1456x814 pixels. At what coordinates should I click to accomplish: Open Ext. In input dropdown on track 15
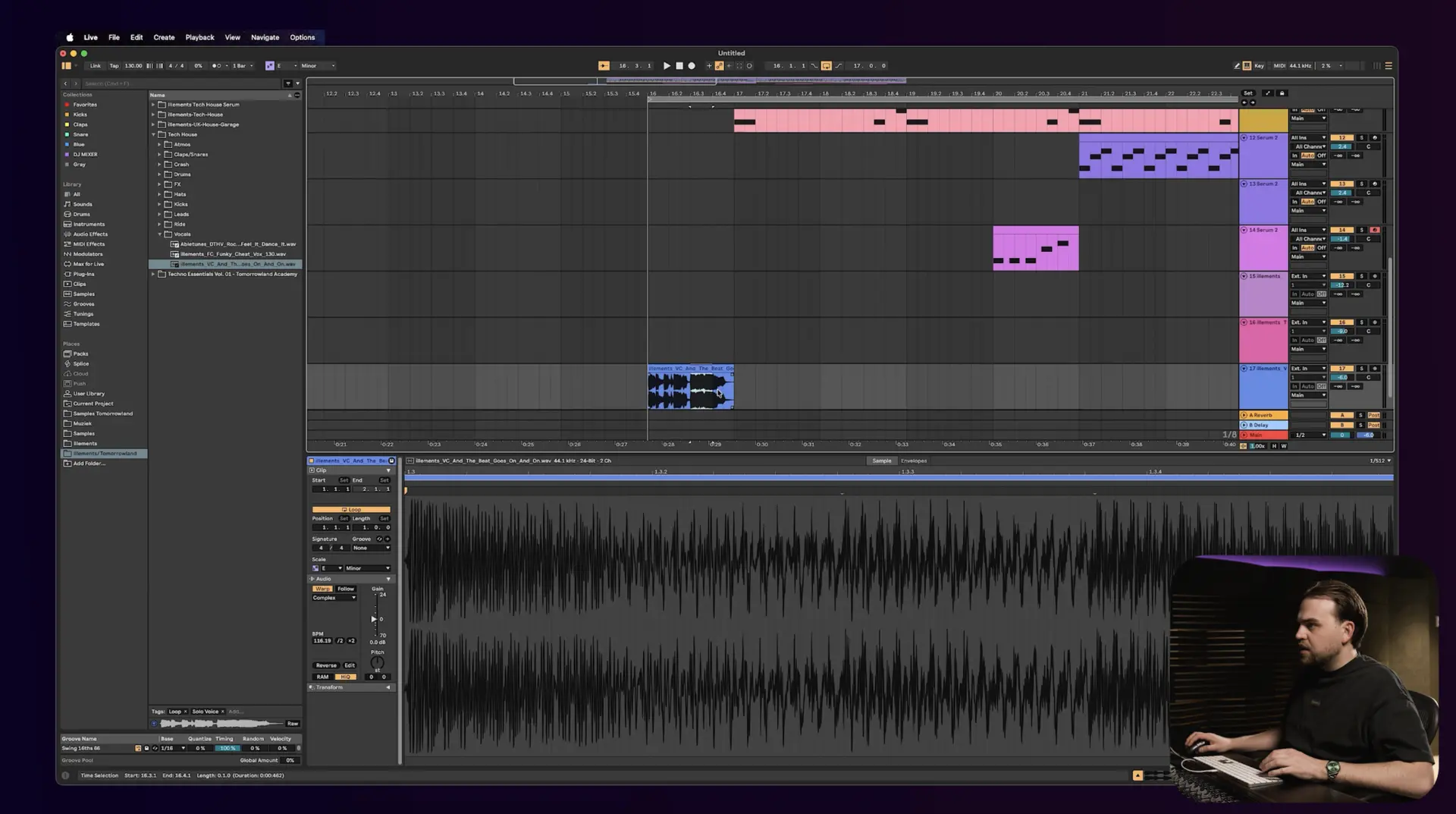(x=1308, y=276)
